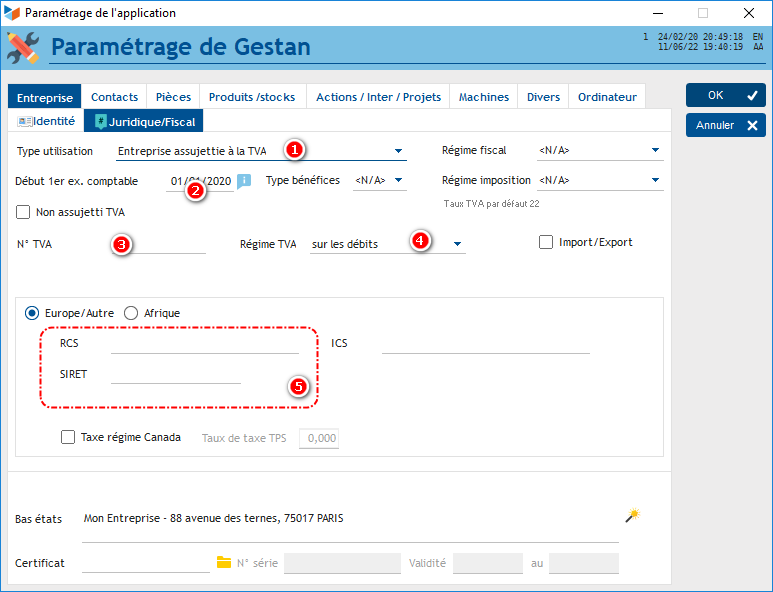Open the Régime fiscal dropdown

click(656, 151)
